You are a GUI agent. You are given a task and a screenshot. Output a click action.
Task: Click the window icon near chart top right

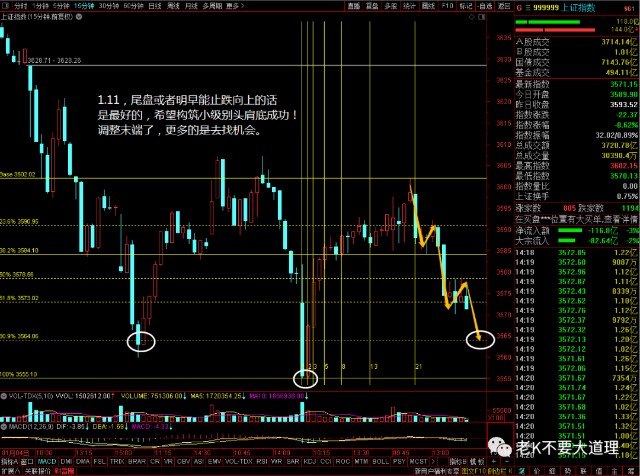pyautogui.click(x=481, y=17)
